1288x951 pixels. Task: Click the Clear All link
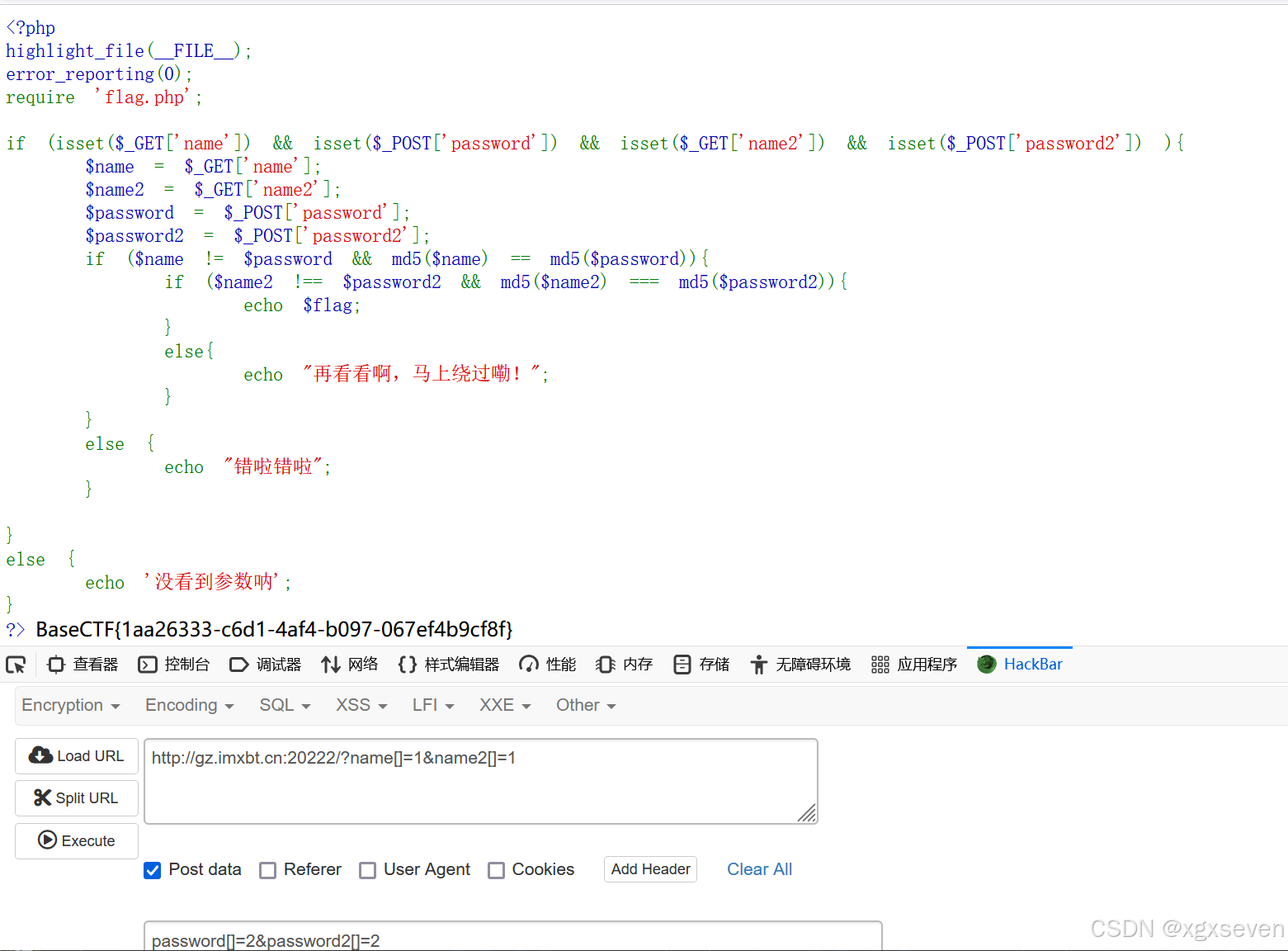[x=759, y=869]
